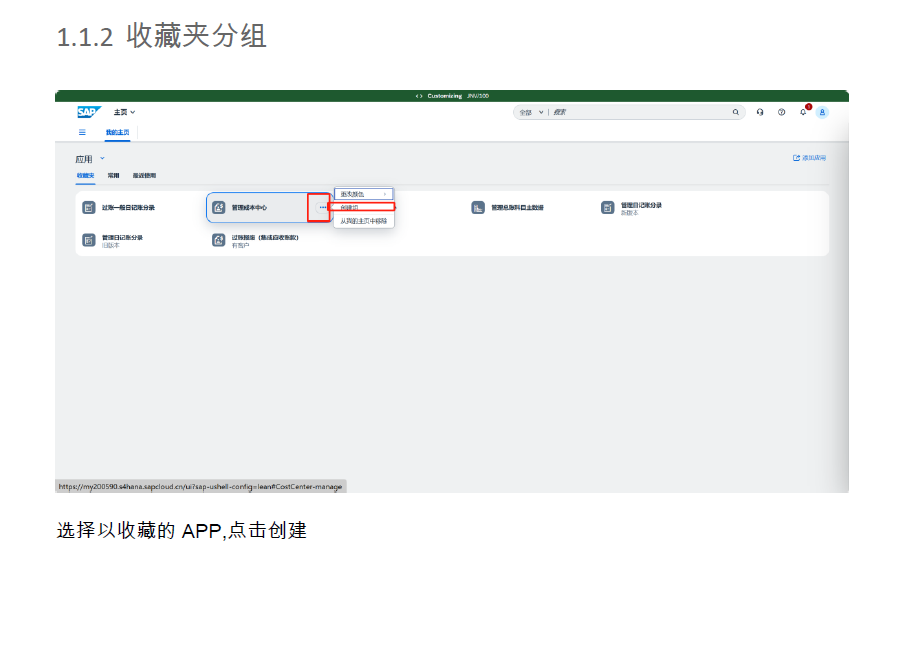Viewport: 909px width, 646px height.
Task: Choose 从我的主页中移除 menu entry
Action: pos(363,221)
